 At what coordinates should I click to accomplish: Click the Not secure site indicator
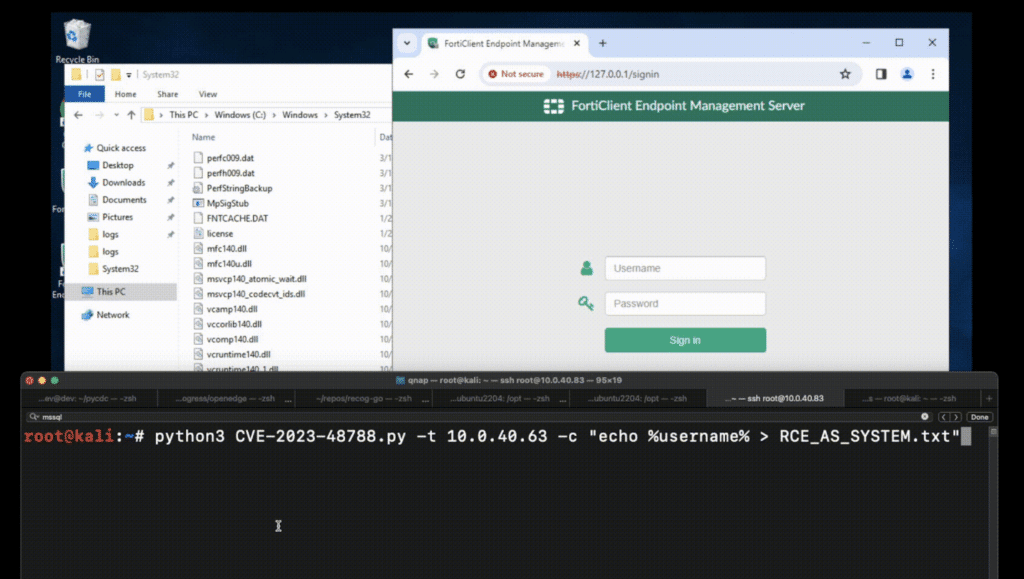515,74
